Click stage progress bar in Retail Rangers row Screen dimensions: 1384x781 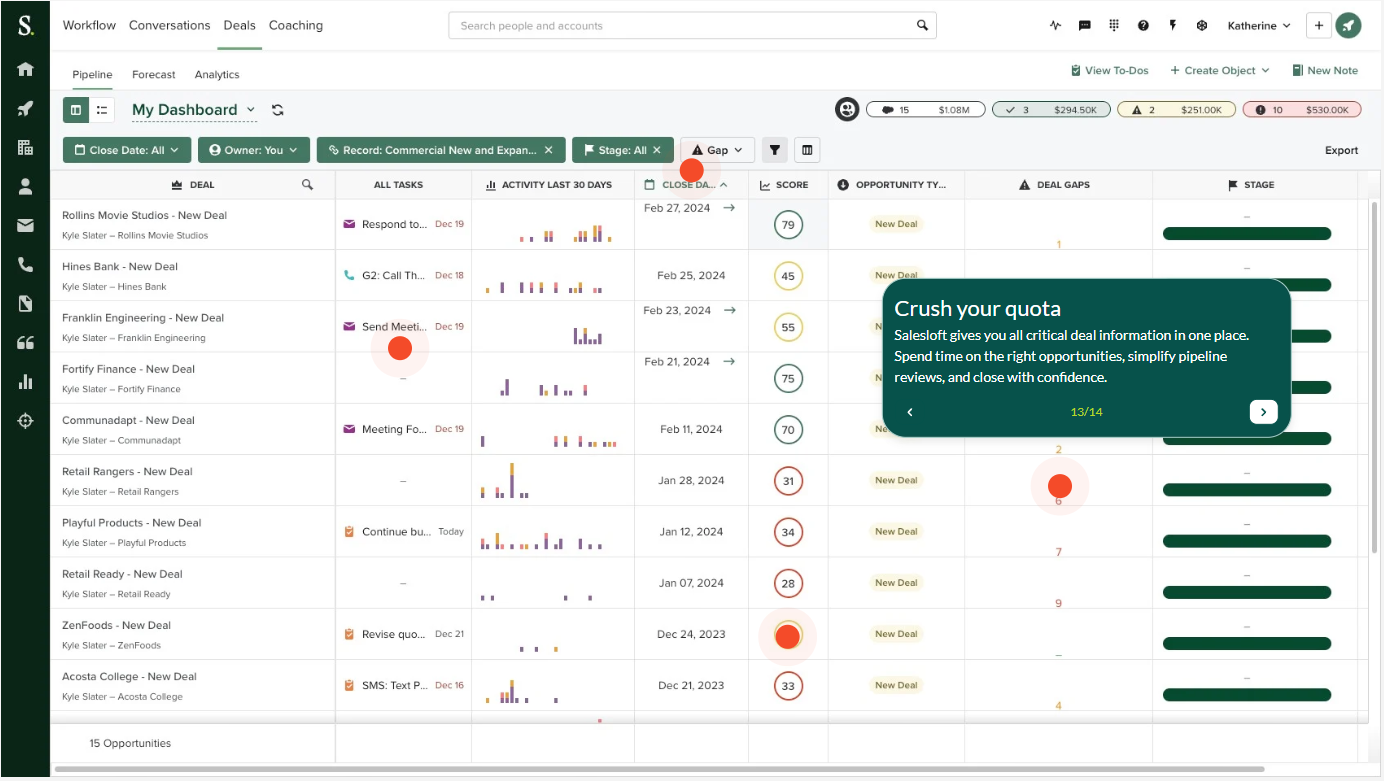pyautogui.click(x=1247, y=490)
